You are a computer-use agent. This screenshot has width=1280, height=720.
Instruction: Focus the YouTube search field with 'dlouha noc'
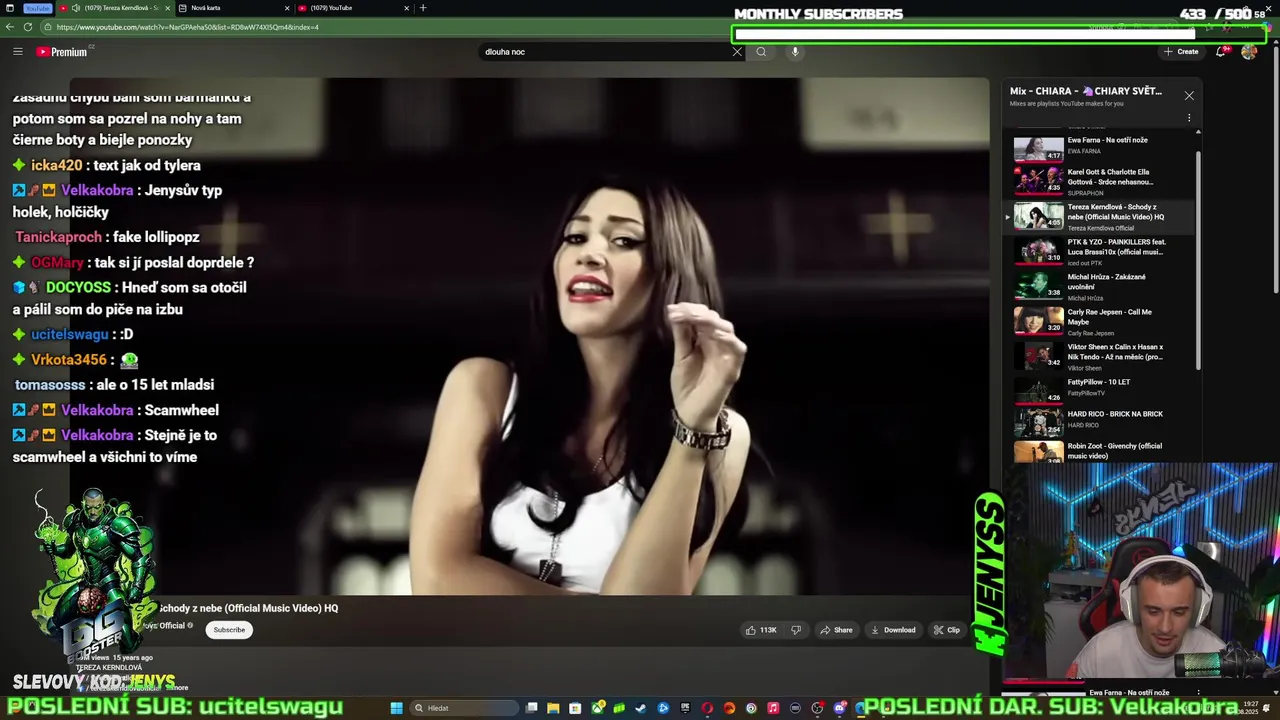(x=605, y=52)
